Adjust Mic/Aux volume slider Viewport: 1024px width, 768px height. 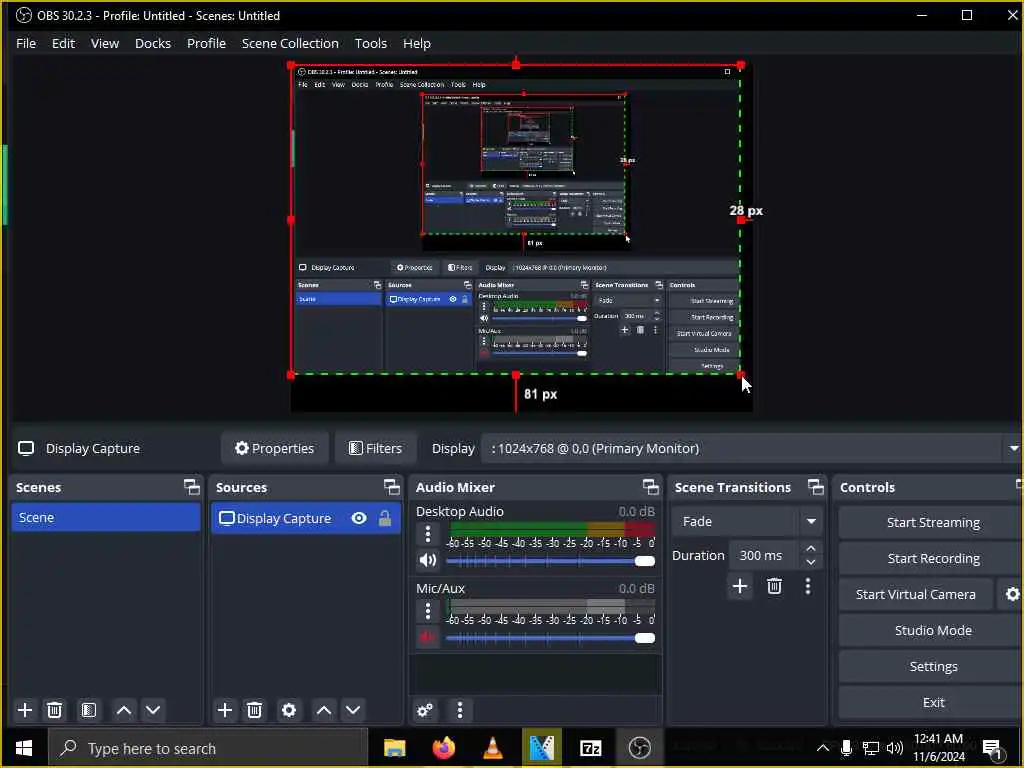click(x=551, y=638)
